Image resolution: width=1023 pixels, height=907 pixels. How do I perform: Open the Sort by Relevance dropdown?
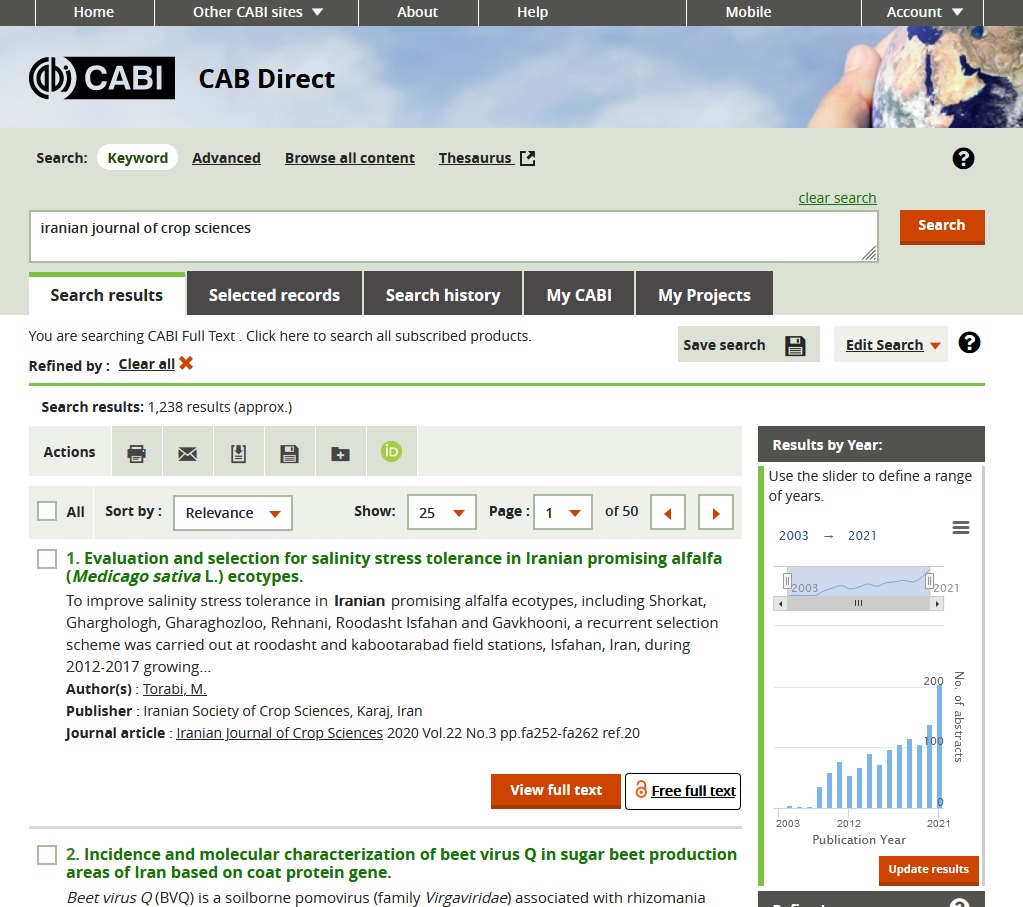(x=232, y=513)
